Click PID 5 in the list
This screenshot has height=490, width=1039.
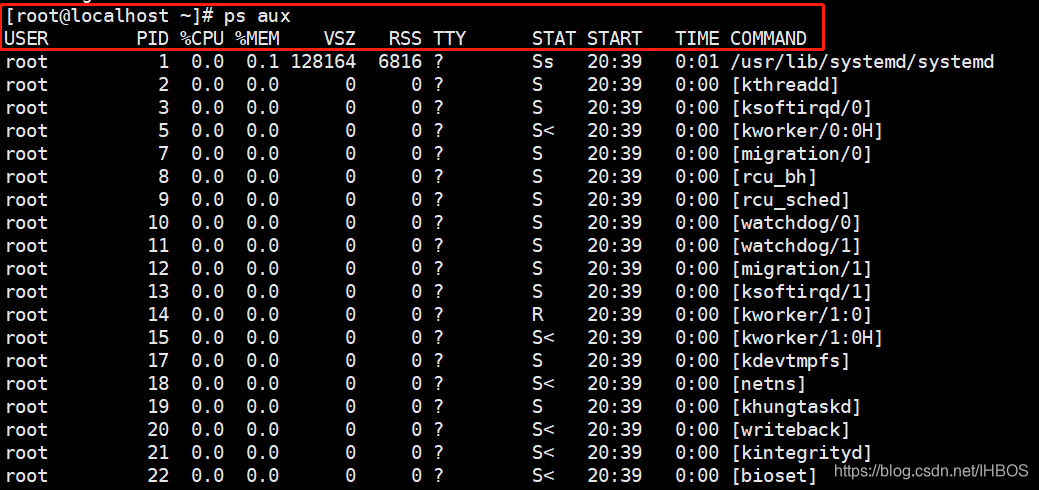tap(164, 131)
